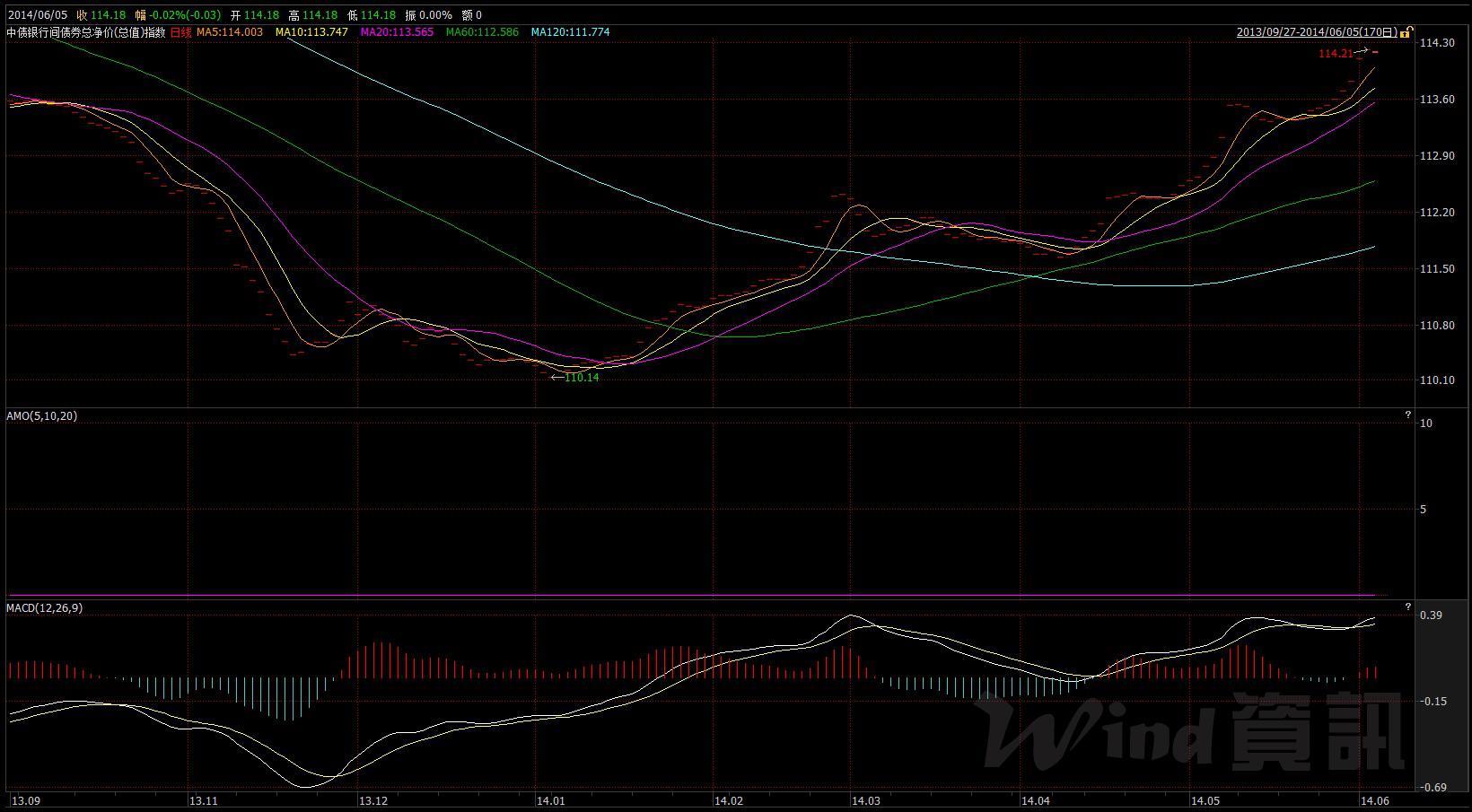
Task: Click the 110.80 price axis label
Action: point(1437,326)
